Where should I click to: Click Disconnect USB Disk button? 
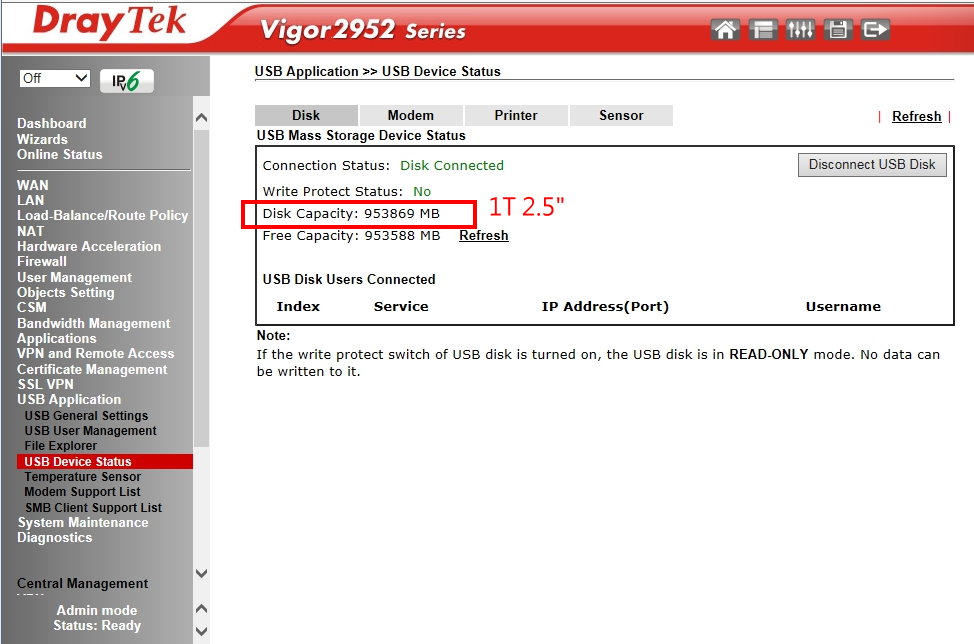[x=872, y=165]
